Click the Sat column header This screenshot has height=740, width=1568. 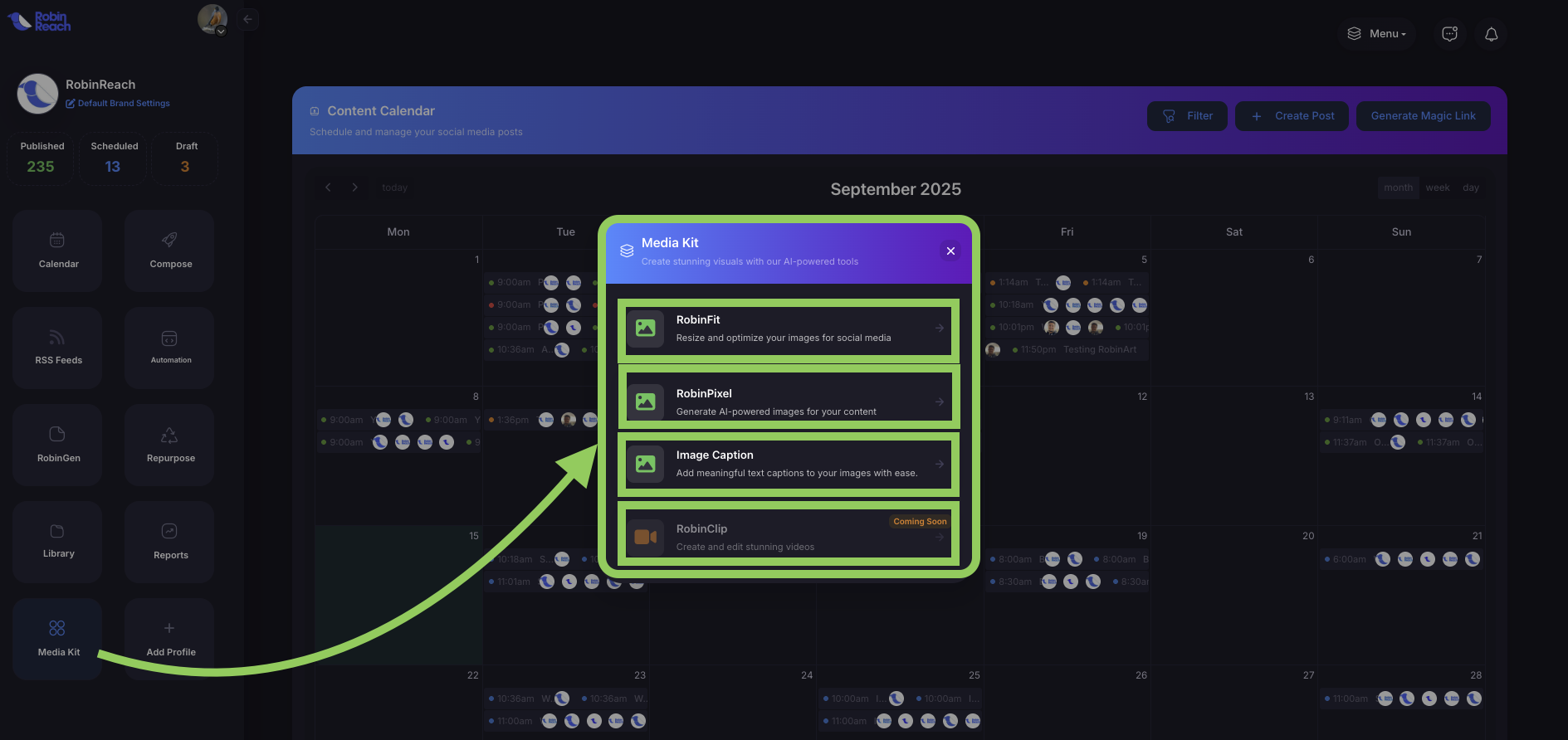tap(1234, 232)
